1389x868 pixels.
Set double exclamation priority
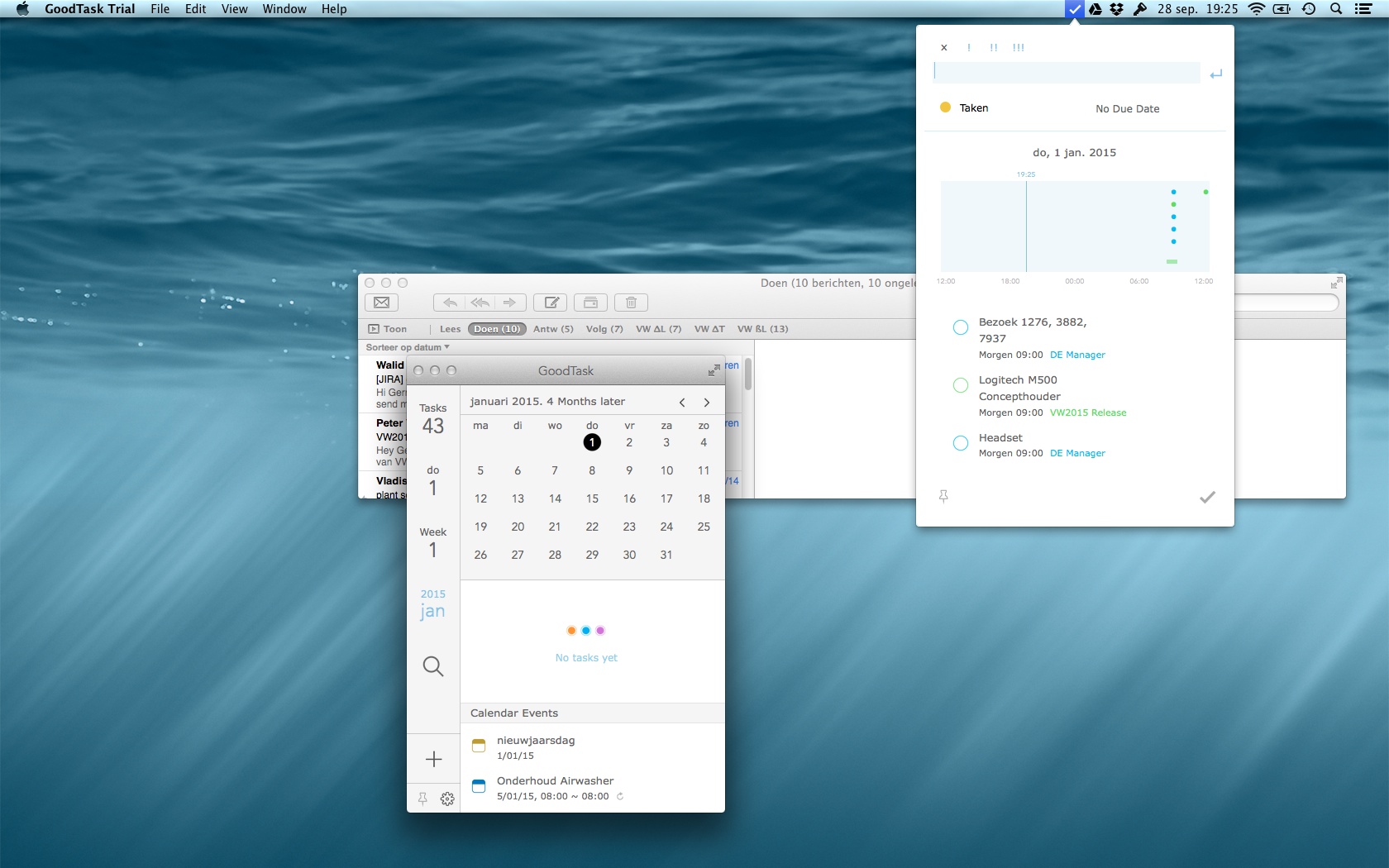pyautogui.click(x=993, y=48)
